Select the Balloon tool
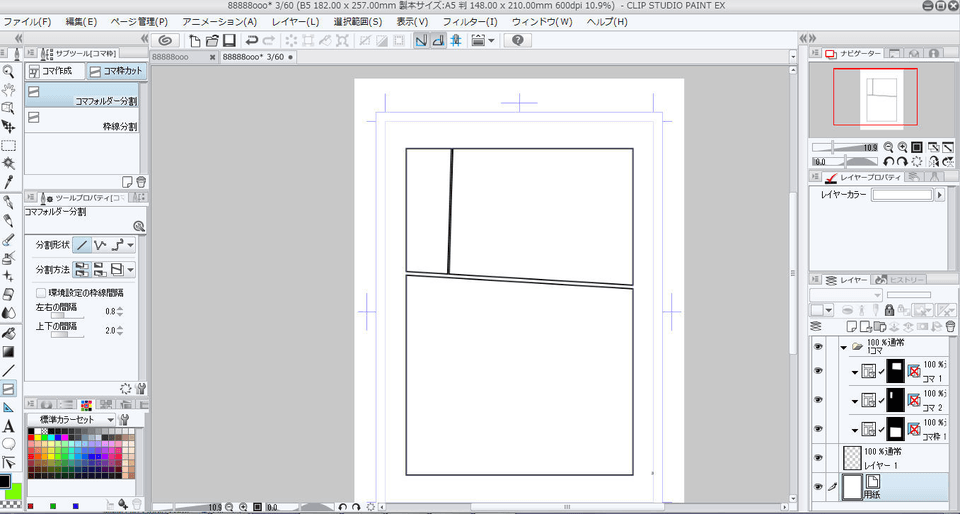 (x=8, y=443)
